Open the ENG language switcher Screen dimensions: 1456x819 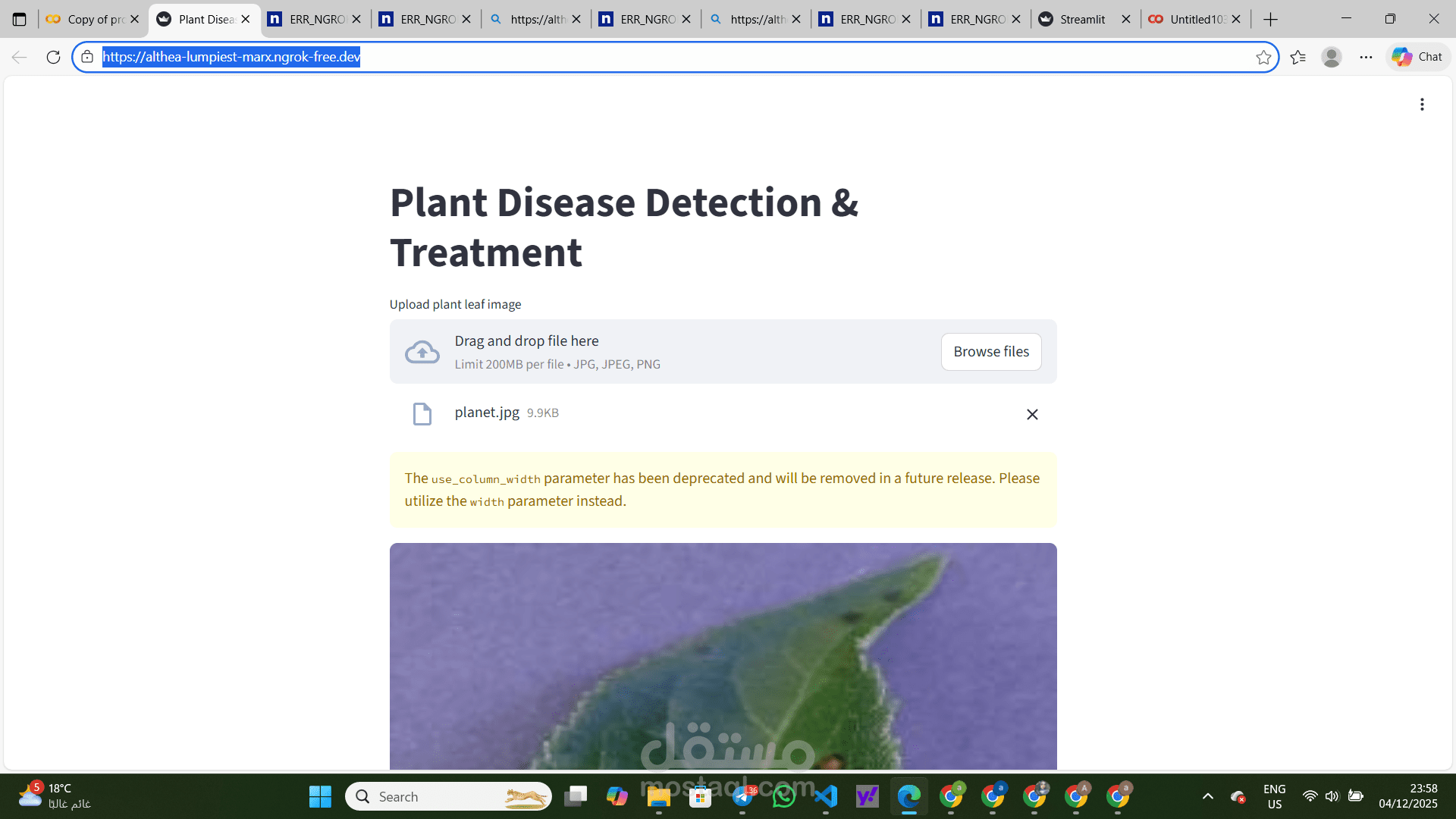pos(1273,796)
